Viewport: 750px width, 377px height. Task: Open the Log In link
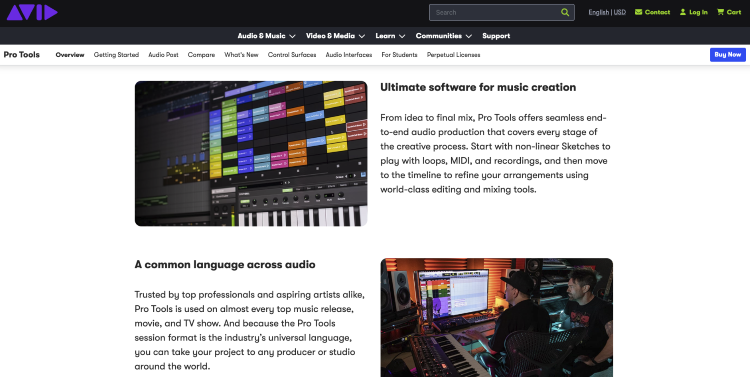click(x=694, y=12)
